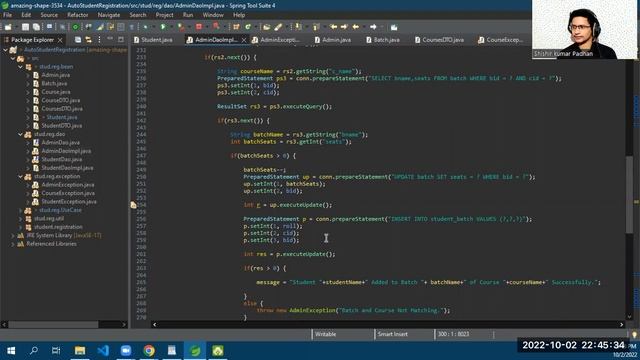Open the Source menu
The height and width of the screenshot is (360, 640).
(49, 15)
